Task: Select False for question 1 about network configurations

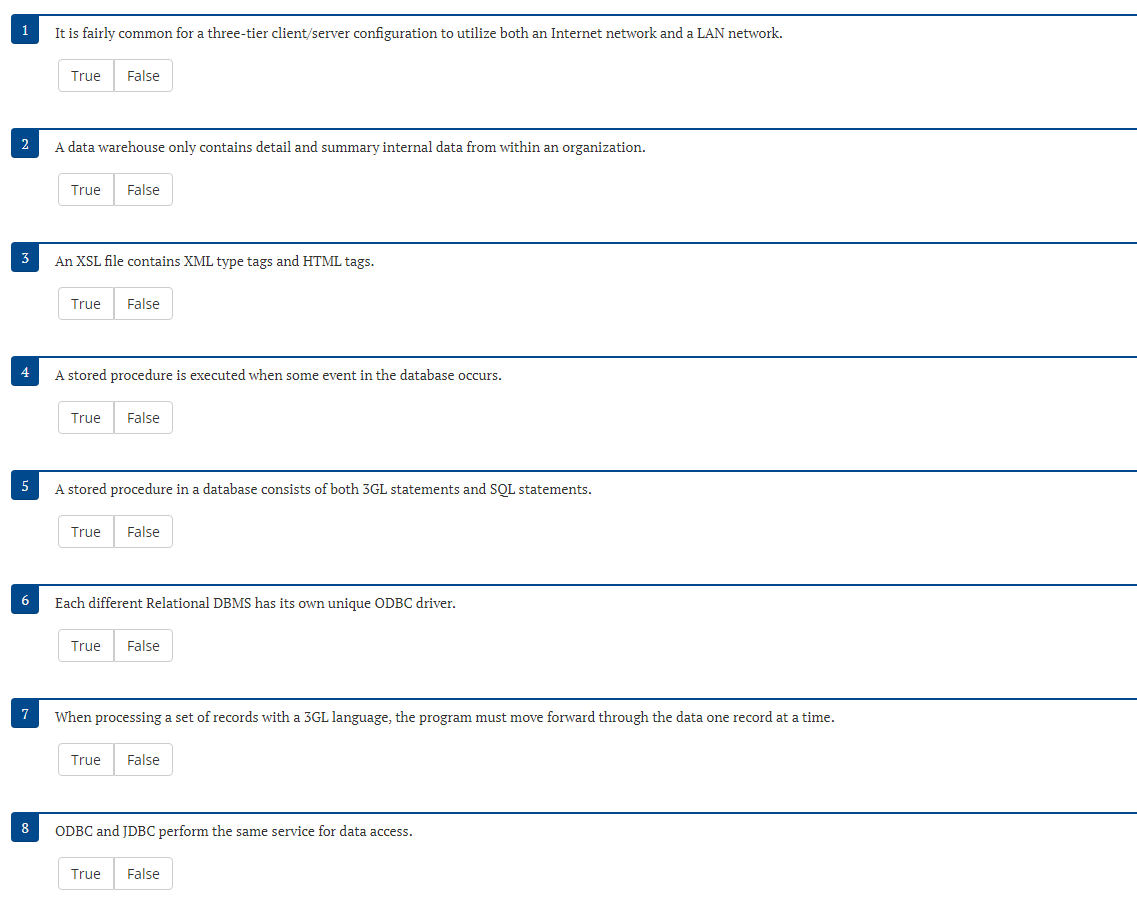Action: (143, 75)
